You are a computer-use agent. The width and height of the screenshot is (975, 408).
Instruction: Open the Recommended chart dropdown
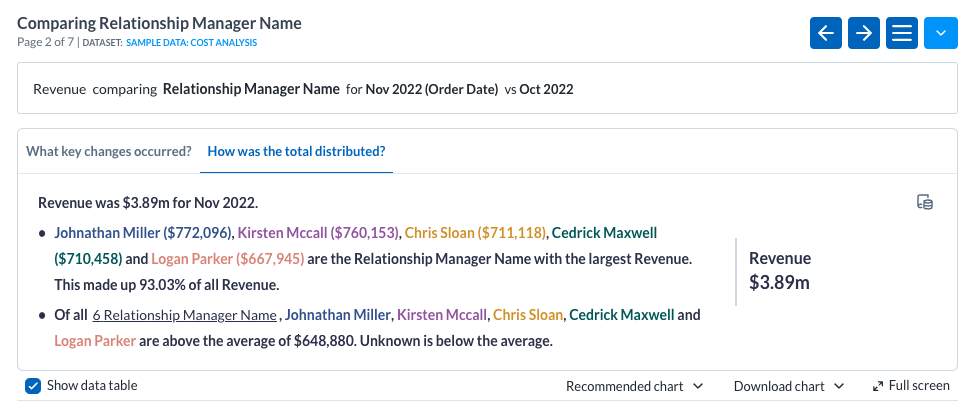coord(634,386)
